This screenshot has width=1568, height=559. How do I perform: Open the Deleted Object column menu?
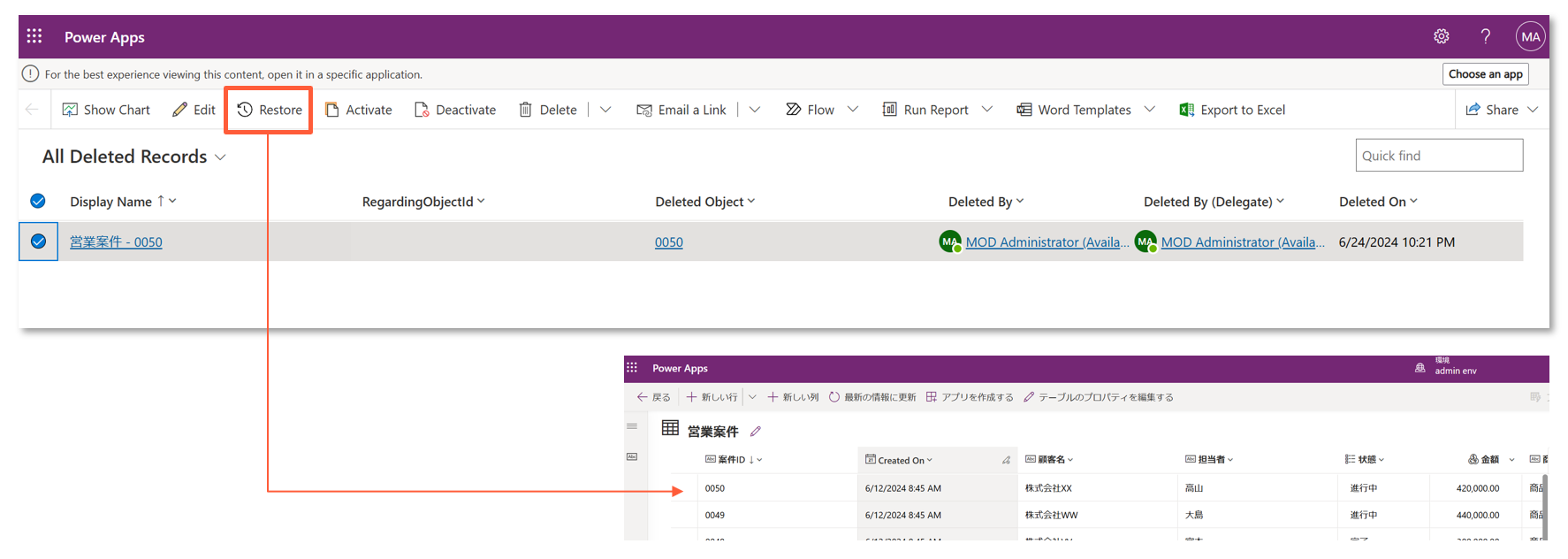(705, 202)
